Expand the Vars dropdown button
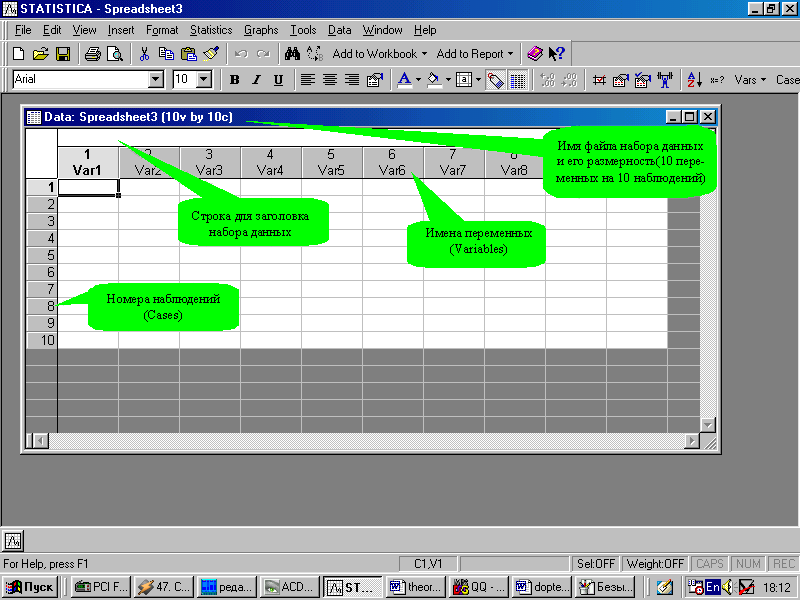The image size is (800, 600). click(x=750, y=80)
